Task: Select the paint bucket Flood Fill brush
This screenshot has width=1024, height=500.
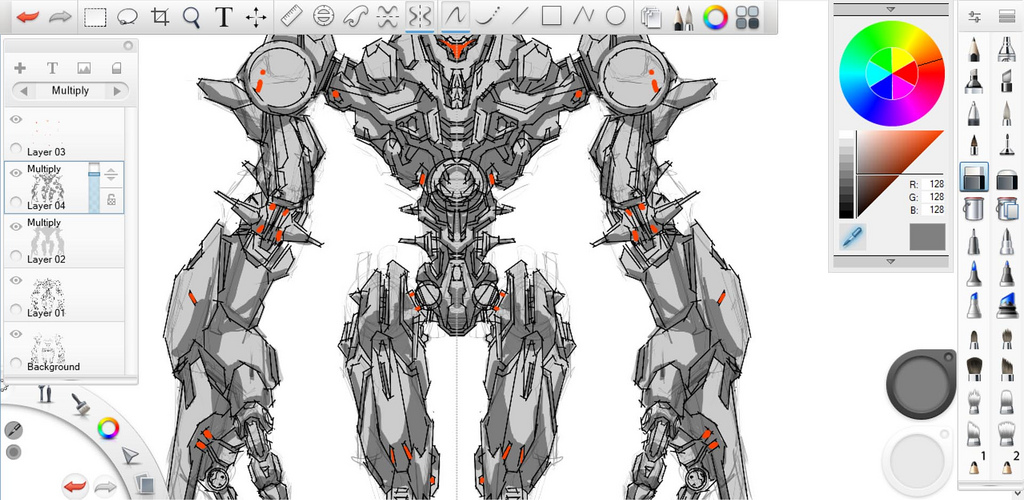Action: point(974,209)
